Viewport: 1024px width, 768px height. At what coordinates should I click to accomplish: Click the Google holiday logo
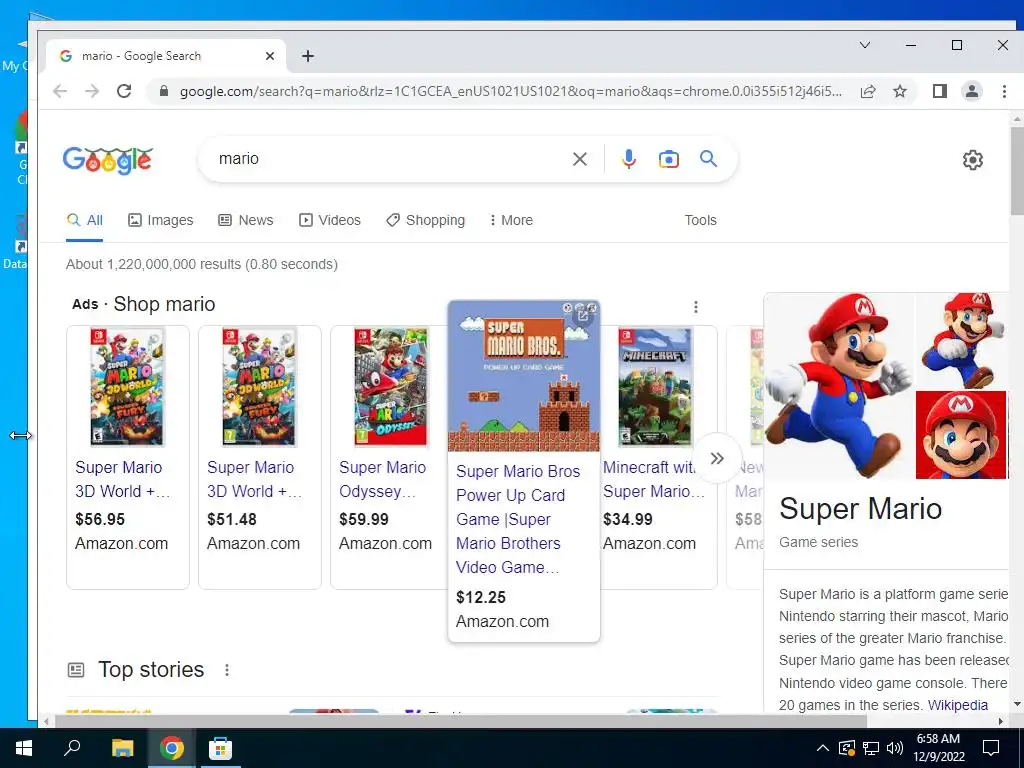[108, 159]
